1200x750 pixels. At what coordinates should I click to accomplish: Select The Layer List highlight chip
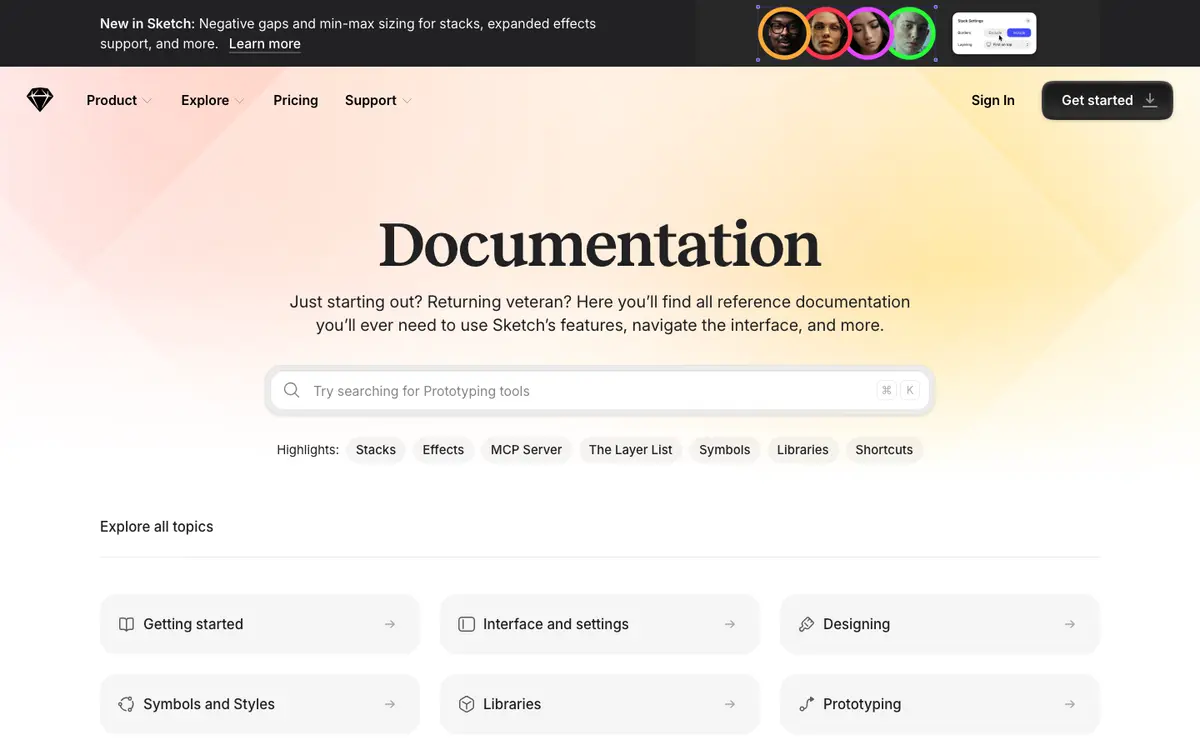(631, 450)
